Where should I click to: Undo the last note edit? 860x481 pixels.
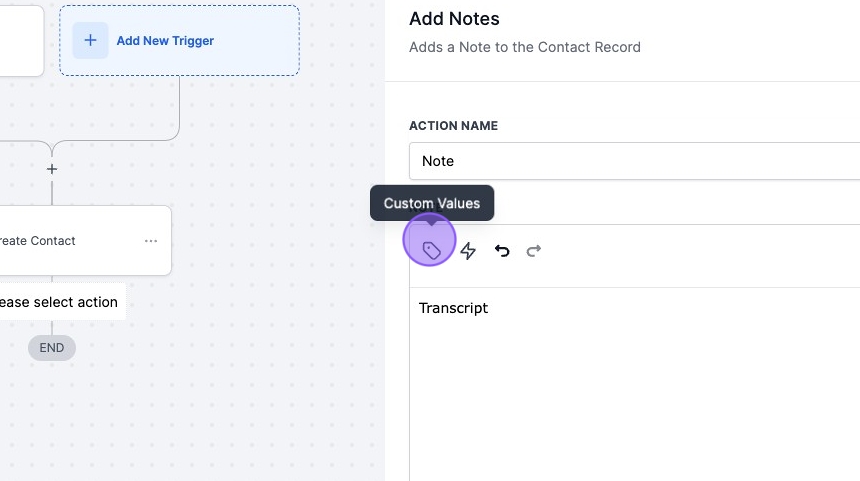pos(502,251)
